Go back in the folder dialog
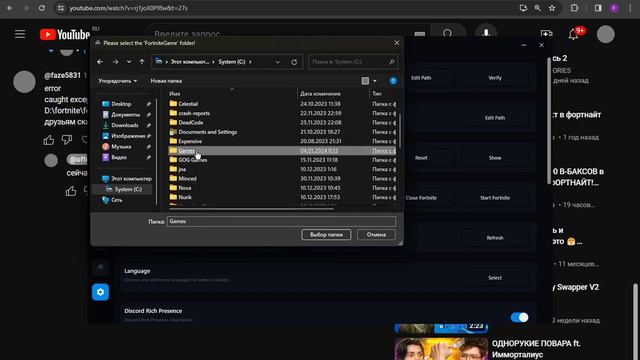Image resolution: width=640 pixels, height=360 pixels. 100,62
